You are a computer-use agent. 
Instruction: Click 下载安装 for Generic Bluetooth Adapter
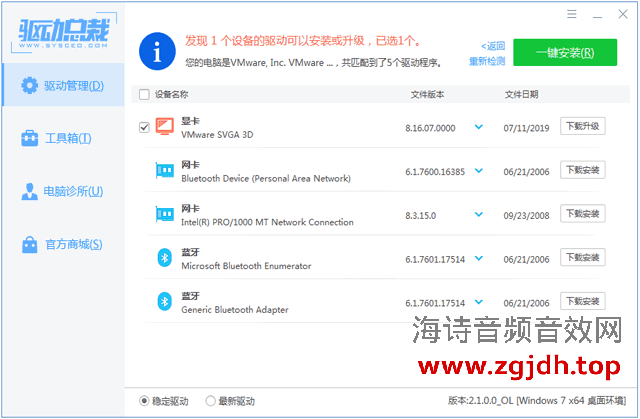[582, 301]
